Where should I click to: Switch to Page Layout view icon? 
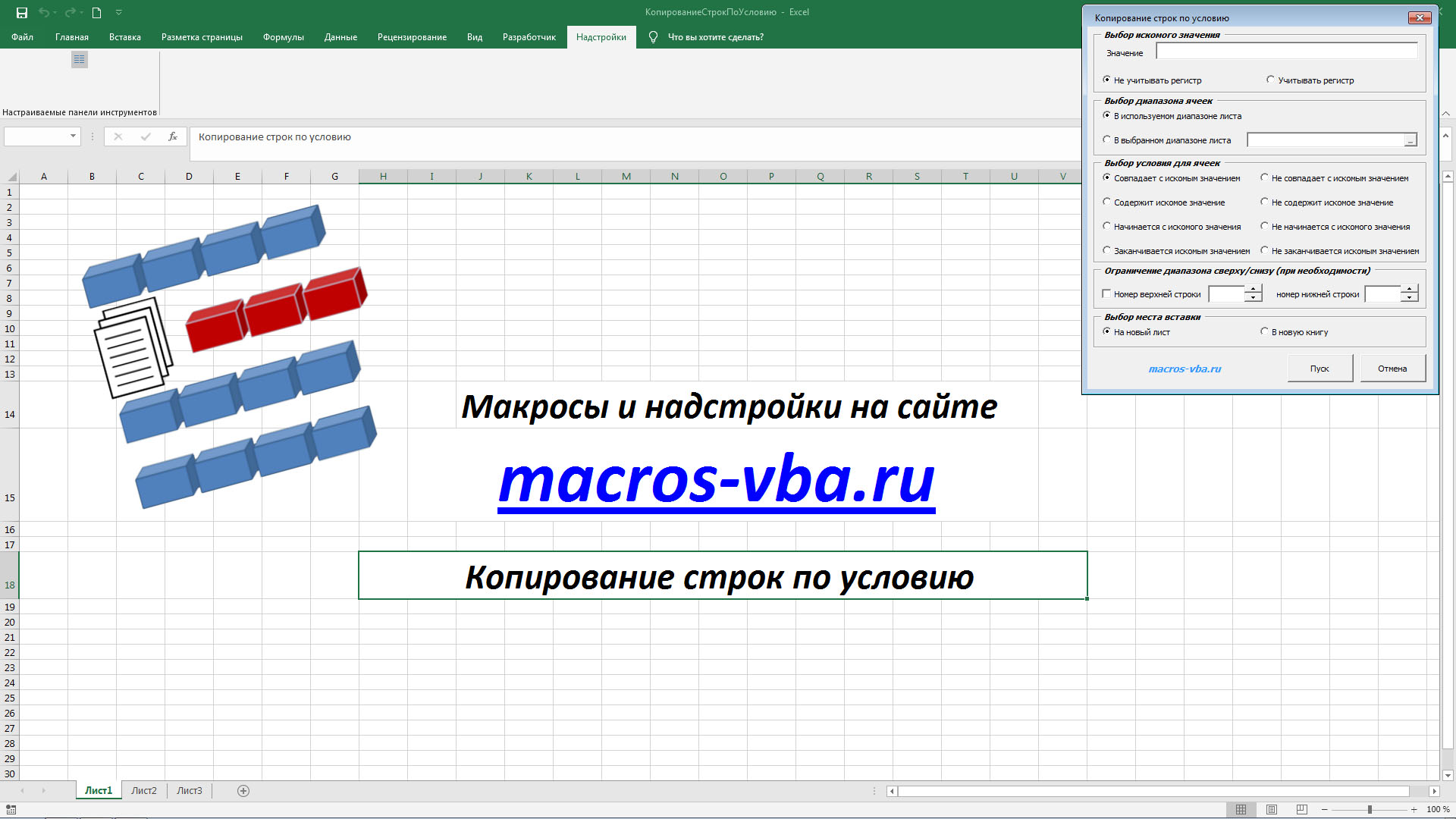coord(1272,809)
